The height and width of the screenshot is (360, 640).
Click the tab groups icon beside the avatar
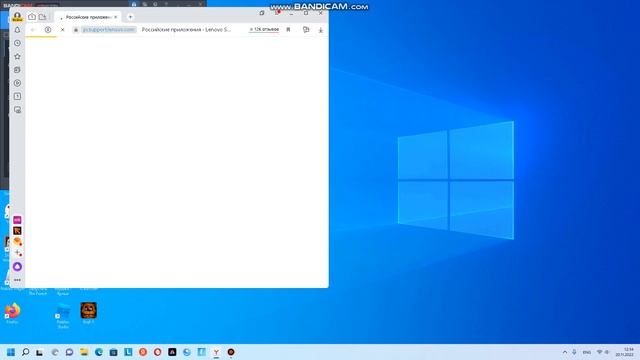32,17
